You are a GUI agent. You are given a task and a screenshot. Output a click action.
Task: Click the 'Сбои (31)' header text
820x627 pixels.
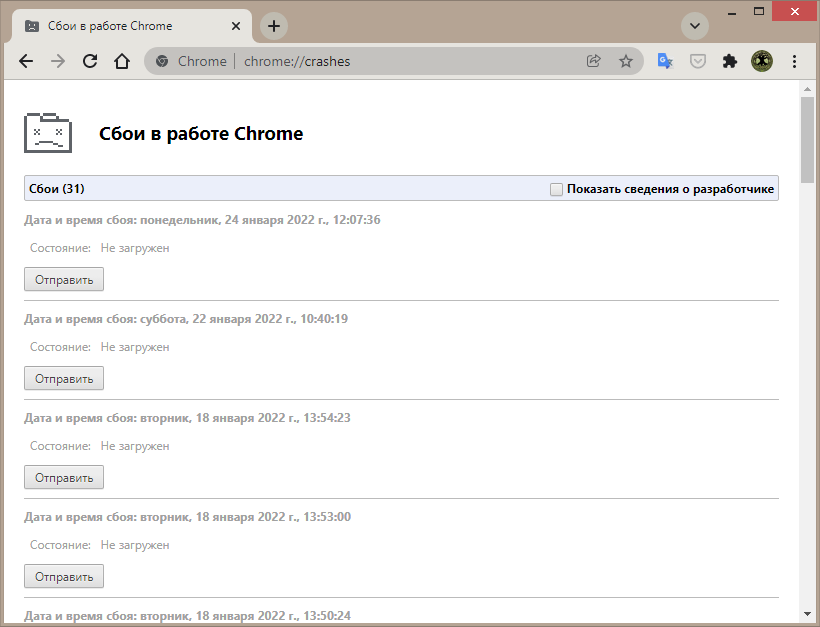pyautogui.click(x=56, y=189)
